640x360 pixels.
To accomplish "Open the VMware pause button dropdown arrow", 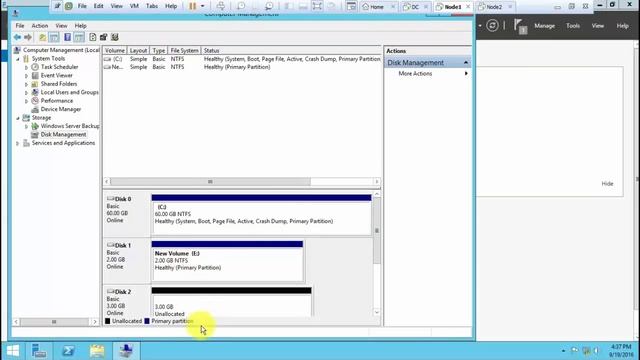I will click(x=202, y=6).
